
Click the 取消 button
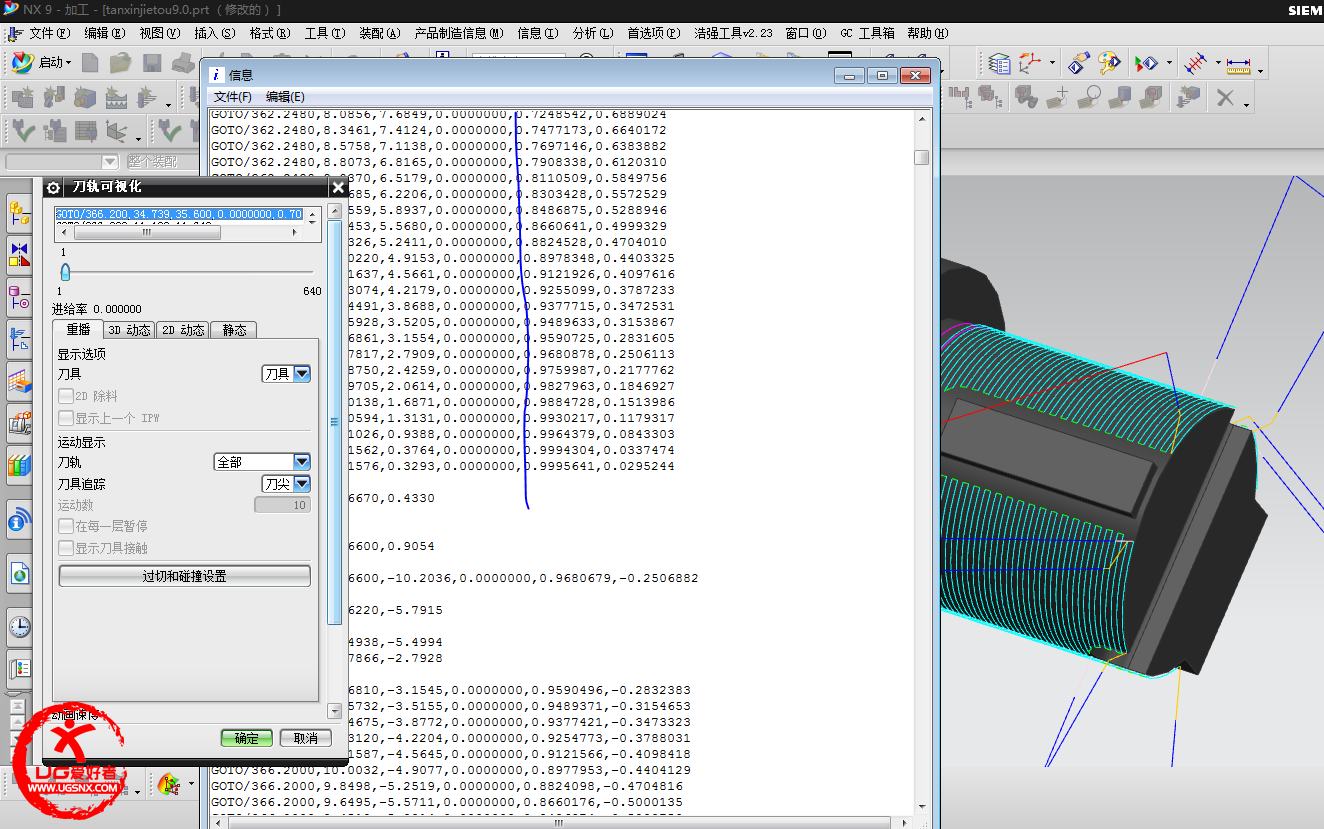306,738
